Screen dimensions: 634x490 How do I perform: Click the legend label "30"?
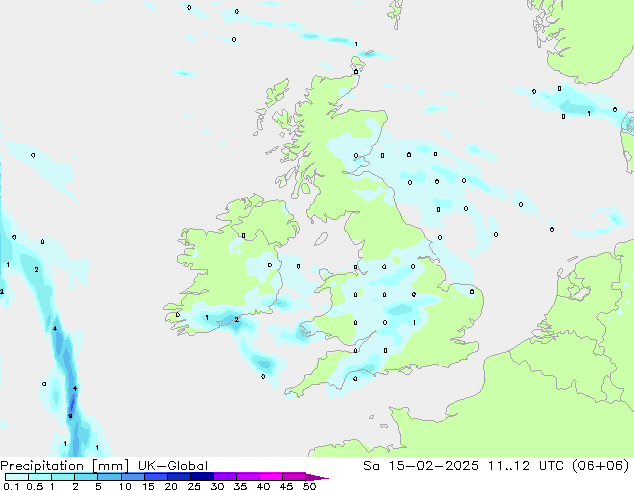click(x=217, y=486)
